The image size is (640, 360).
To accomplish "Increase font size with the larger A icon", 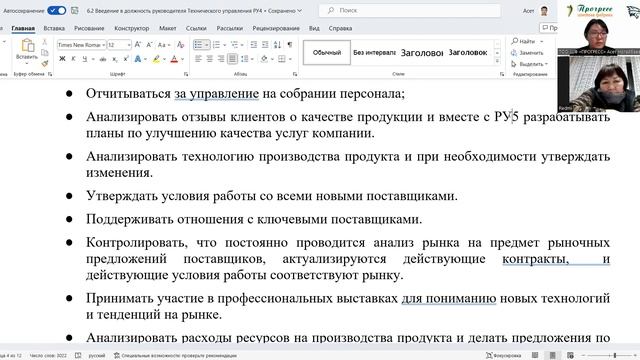I will tap(138, 44).
